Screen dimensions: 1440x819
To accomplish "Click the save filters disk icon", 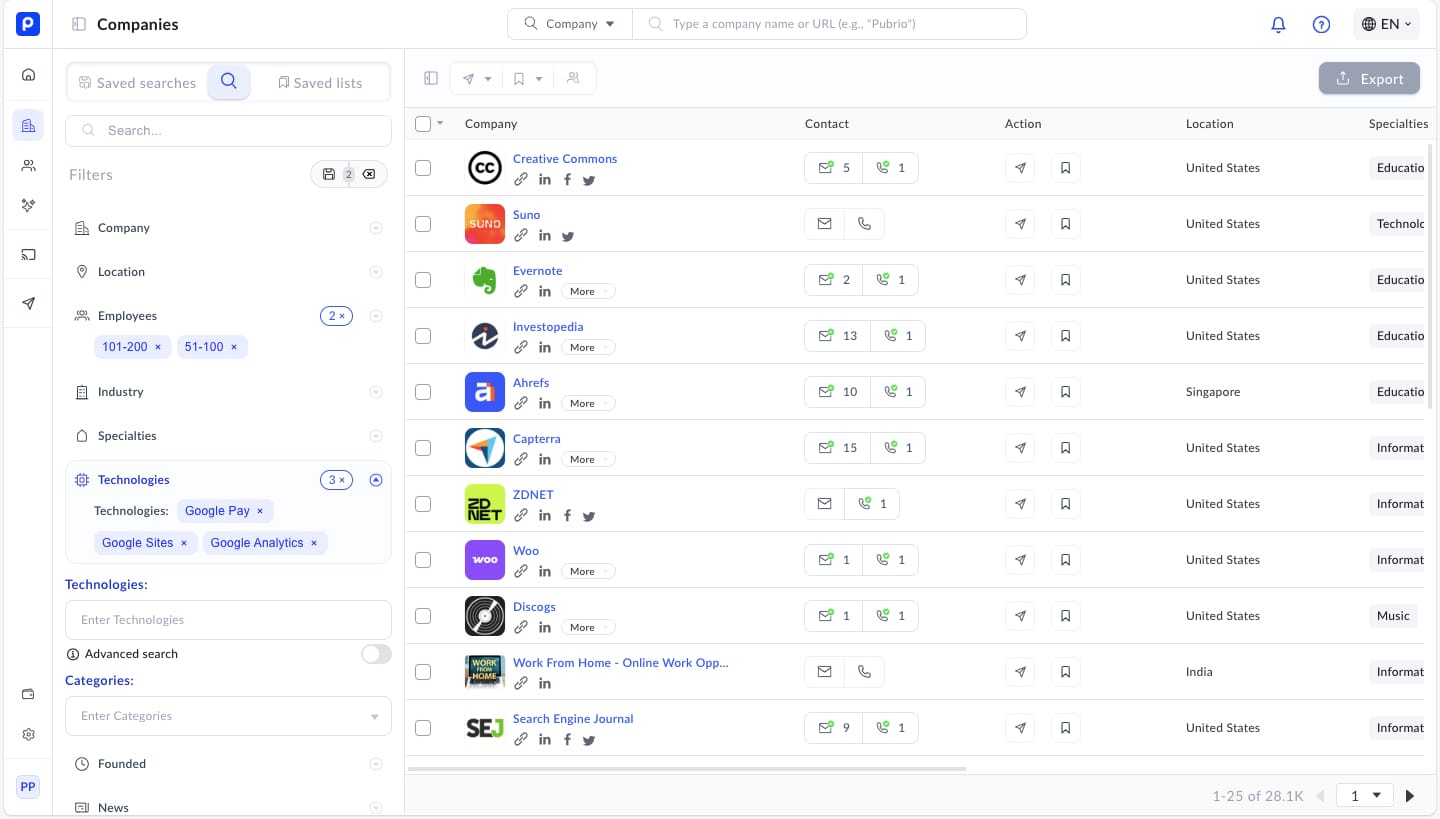I will tap(329, 174).
